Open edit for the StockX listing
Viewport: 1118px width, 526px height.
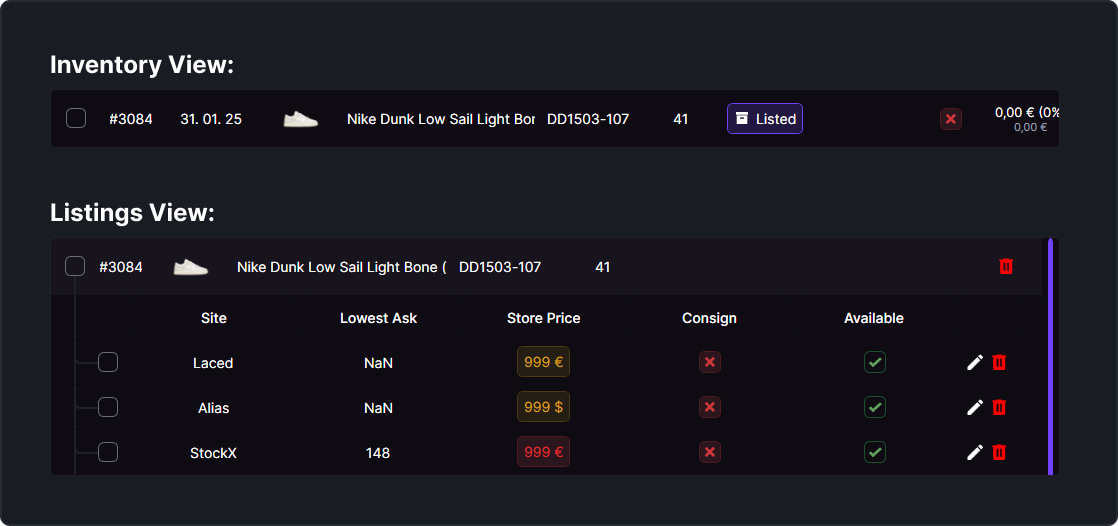click(975, 452)
